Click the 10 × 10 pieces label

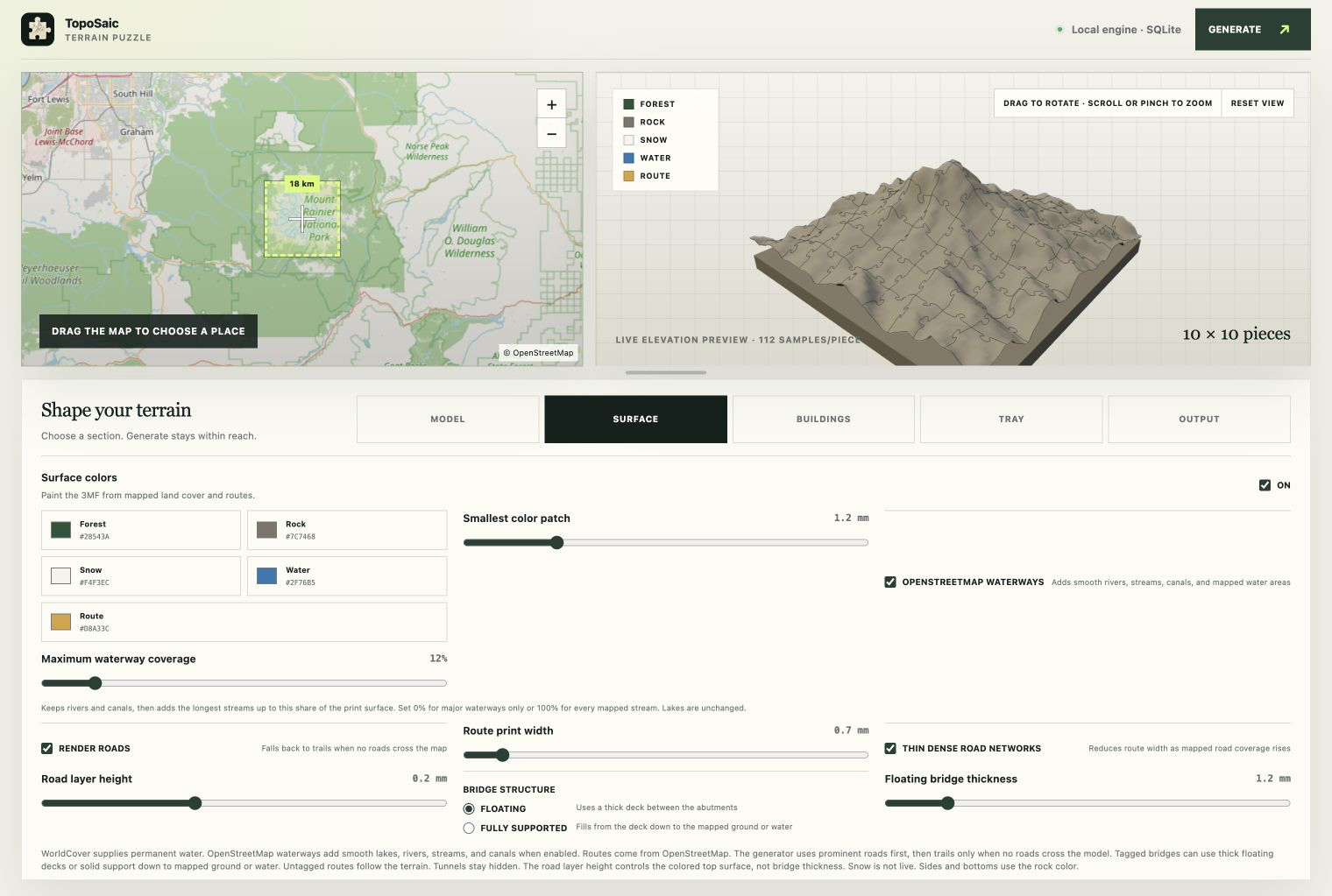(1236, 334)
